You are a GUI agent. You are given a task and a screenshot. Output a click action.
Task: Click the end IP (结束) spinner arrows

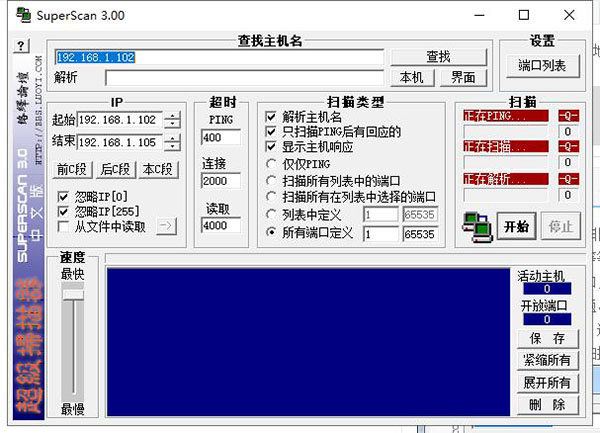[x=173, y=140]
